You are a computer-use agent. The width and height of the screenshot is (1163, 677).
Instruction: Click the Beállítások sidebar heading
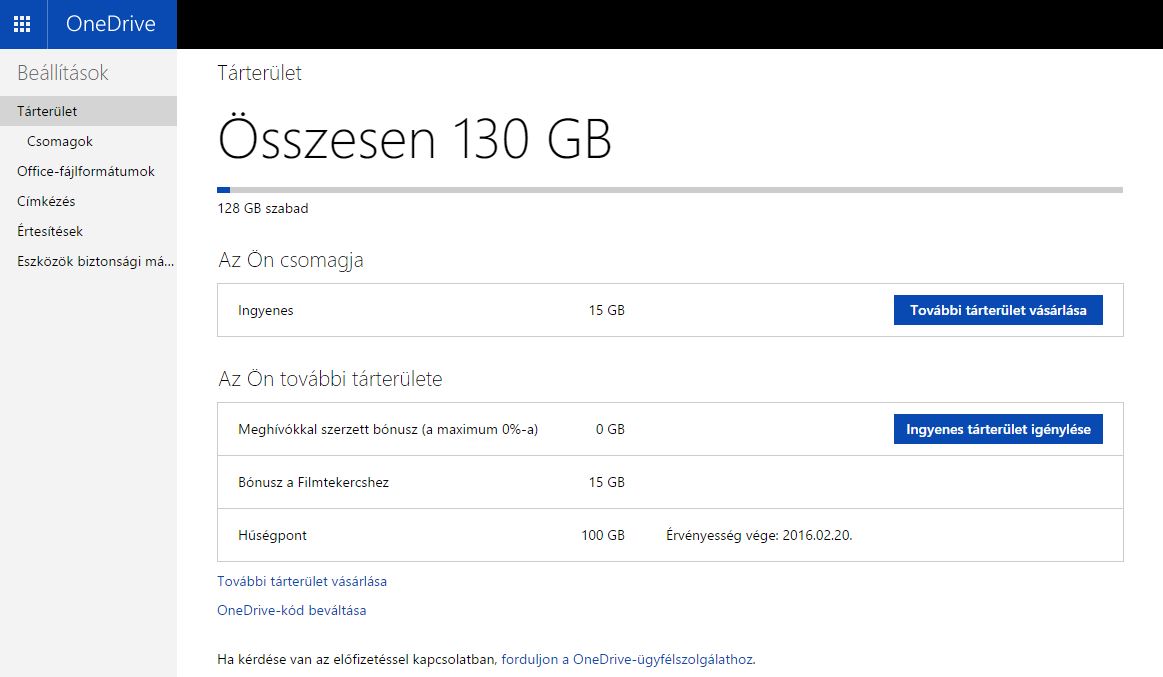click(63, 73)
